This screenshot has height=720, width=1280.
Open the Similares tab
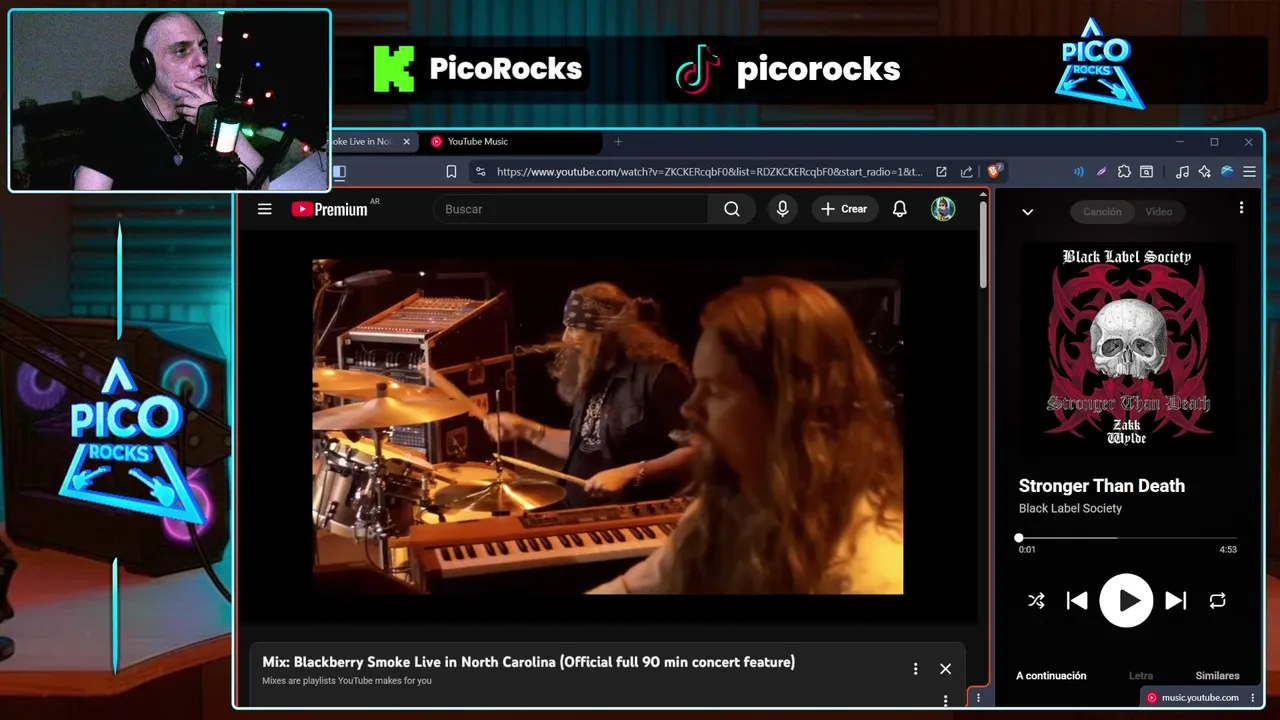click(1217, 676)
